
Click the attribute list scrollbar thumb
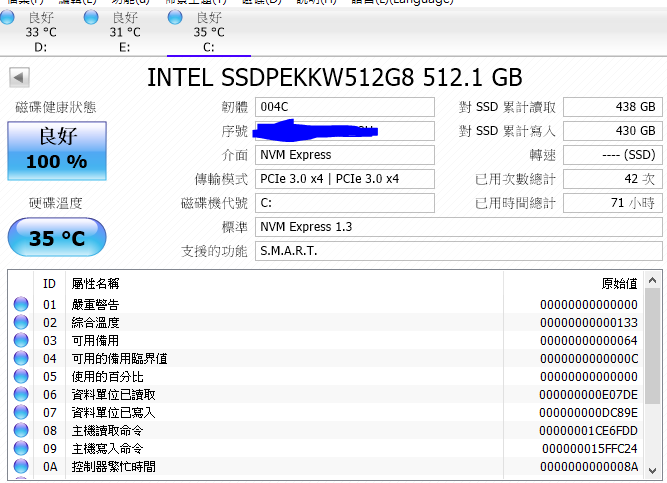point(652,346)
